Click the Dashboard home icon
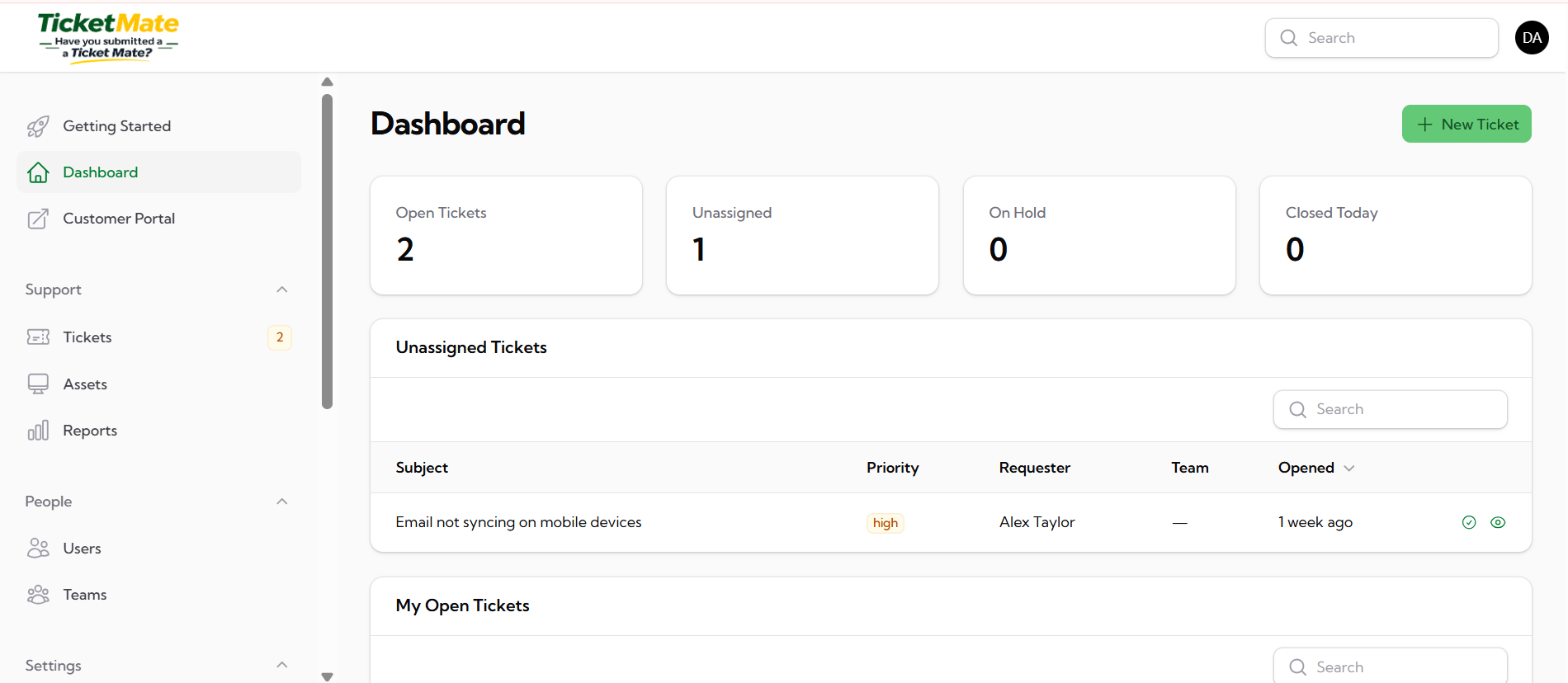 tap(38, 172)
